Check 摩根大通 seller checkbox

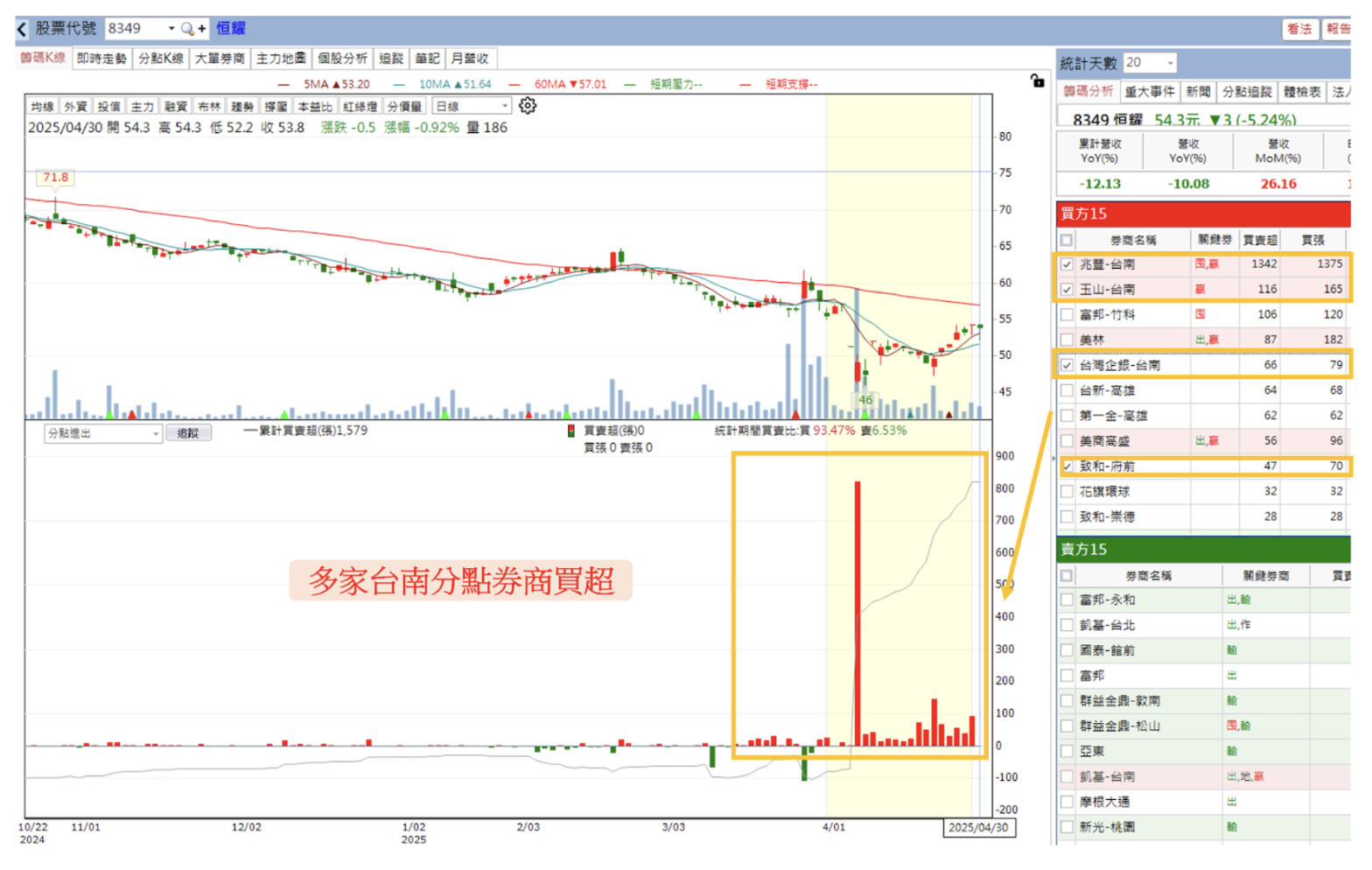coord(1066,802)
